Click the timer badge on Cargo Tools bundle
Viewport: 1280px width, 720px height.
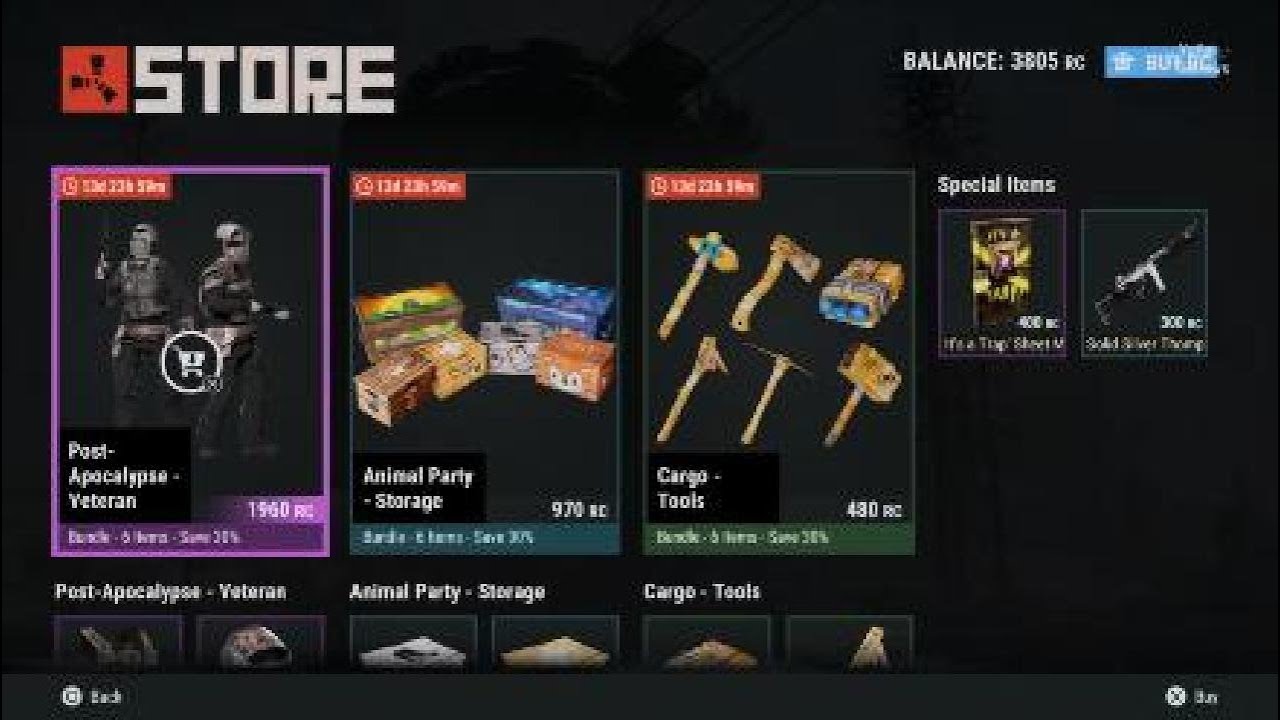coord(702,186)
